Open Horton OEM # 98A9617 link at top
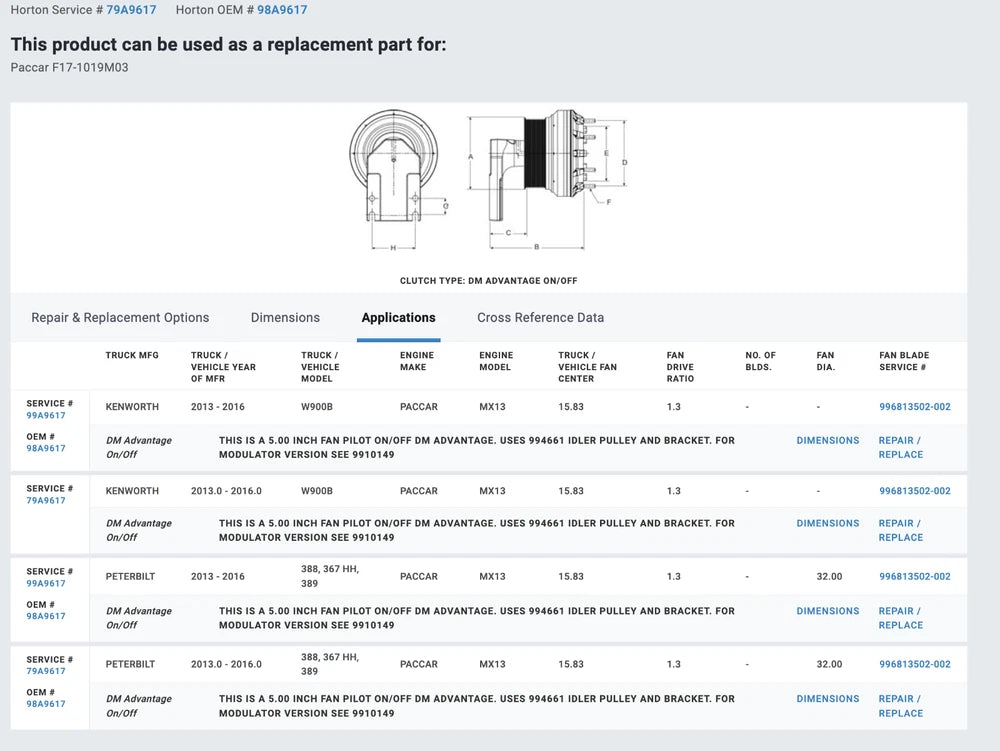The height and width of the screenshot is (751, 1000). pyautogui.click(x=282, y=10)
